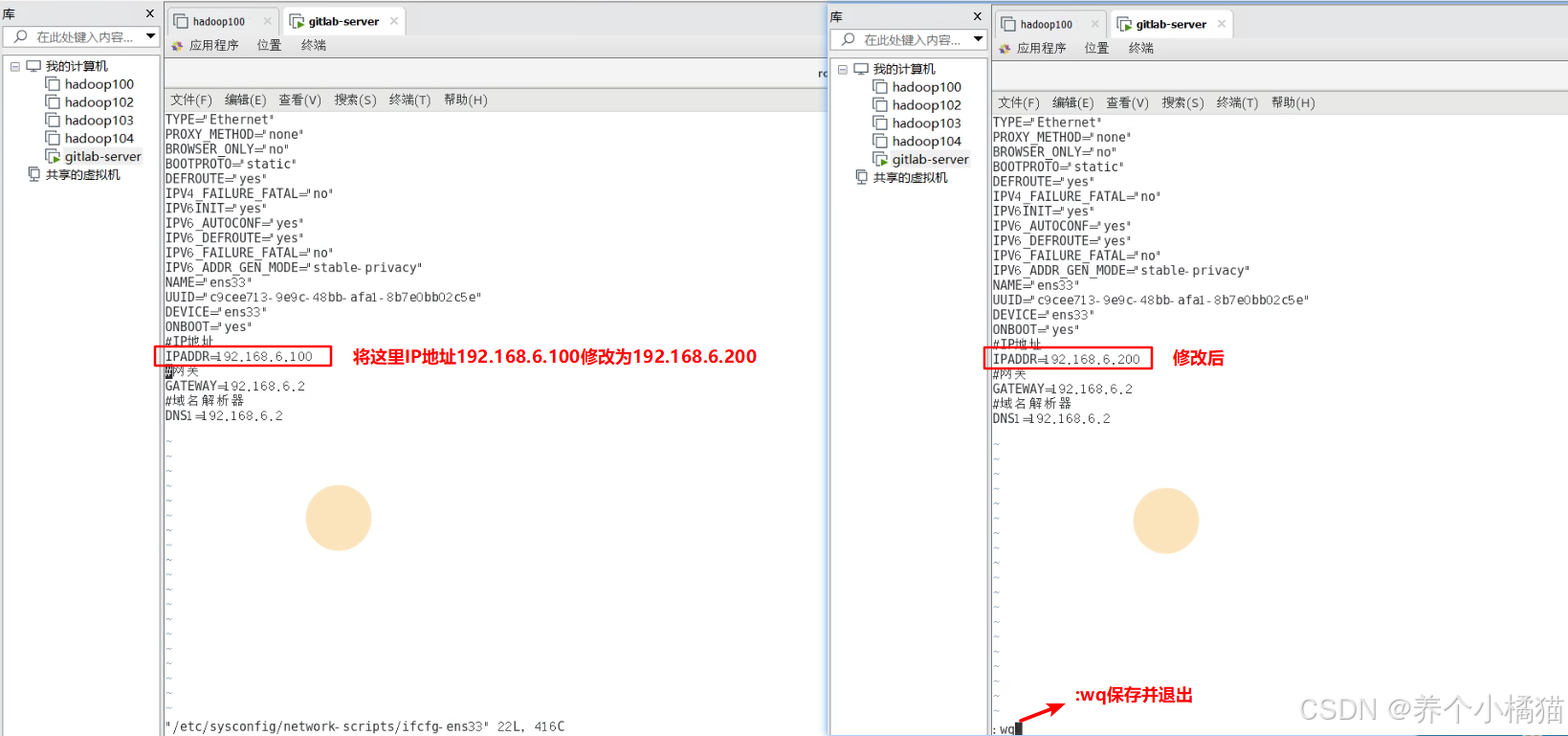Screen dimensions: 1568x736
Task: Click ifcfg-ens33 status line in left terminal
Action: click(x=364, y=726)
